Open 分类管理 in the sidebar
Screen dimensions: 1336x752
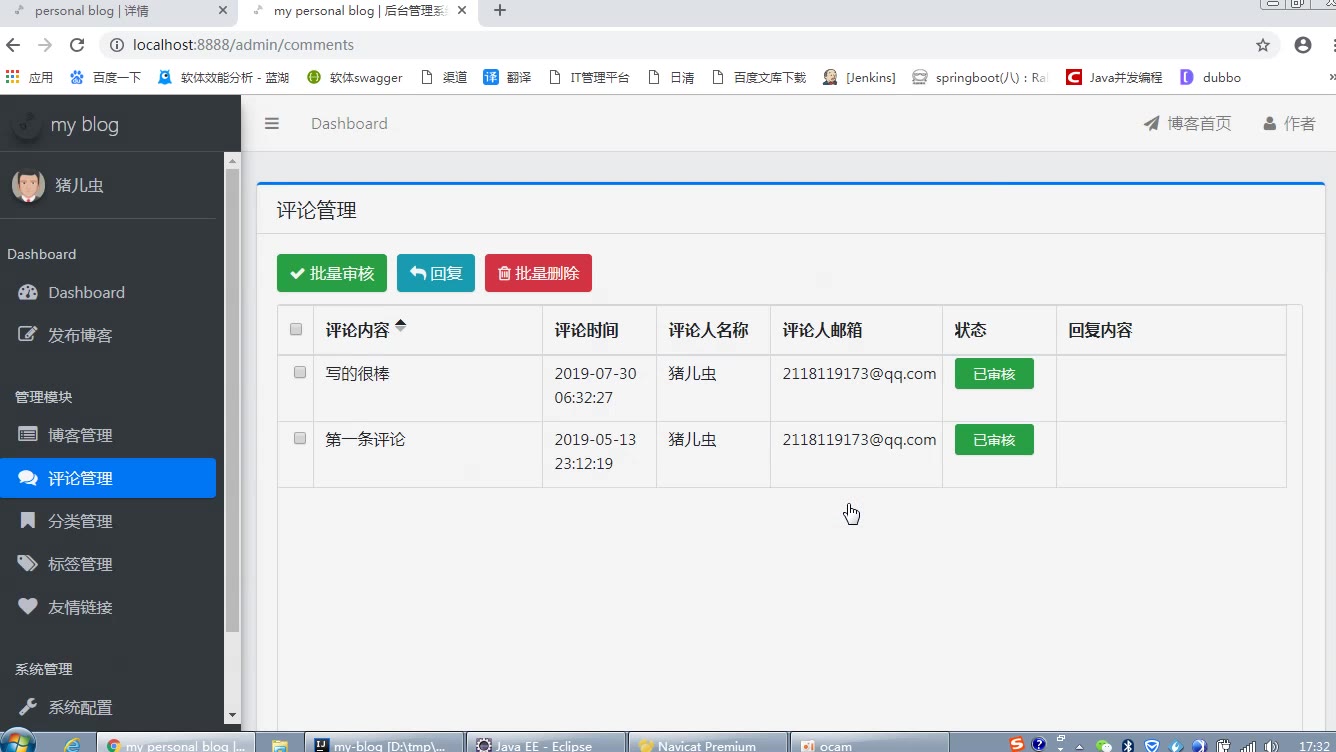click(x=108, y=521)
